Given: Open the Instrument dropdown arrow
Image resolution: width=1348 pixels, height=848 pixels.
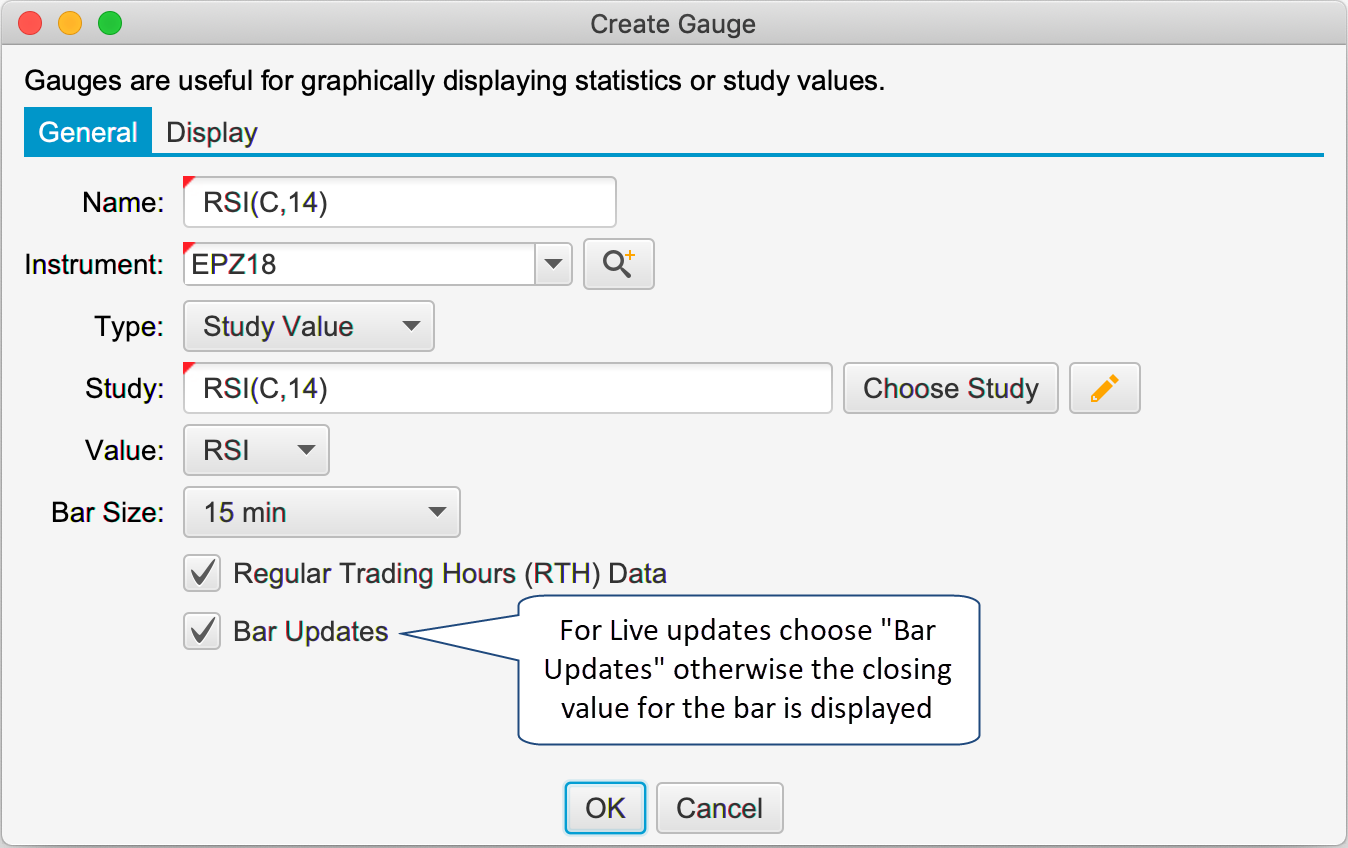Looking at the screenshot, I should point(553,265).
